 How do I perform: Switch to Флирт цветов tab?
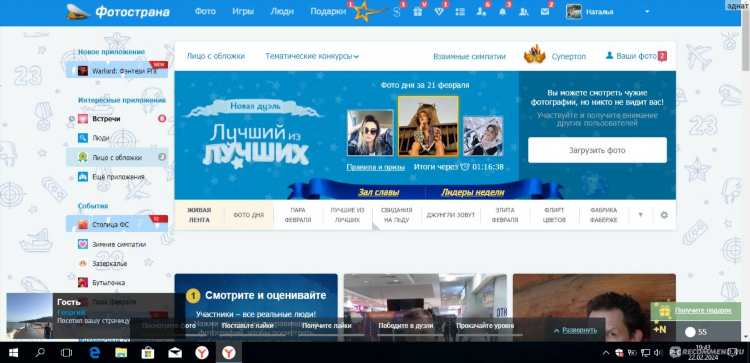[x=554, y=215]
